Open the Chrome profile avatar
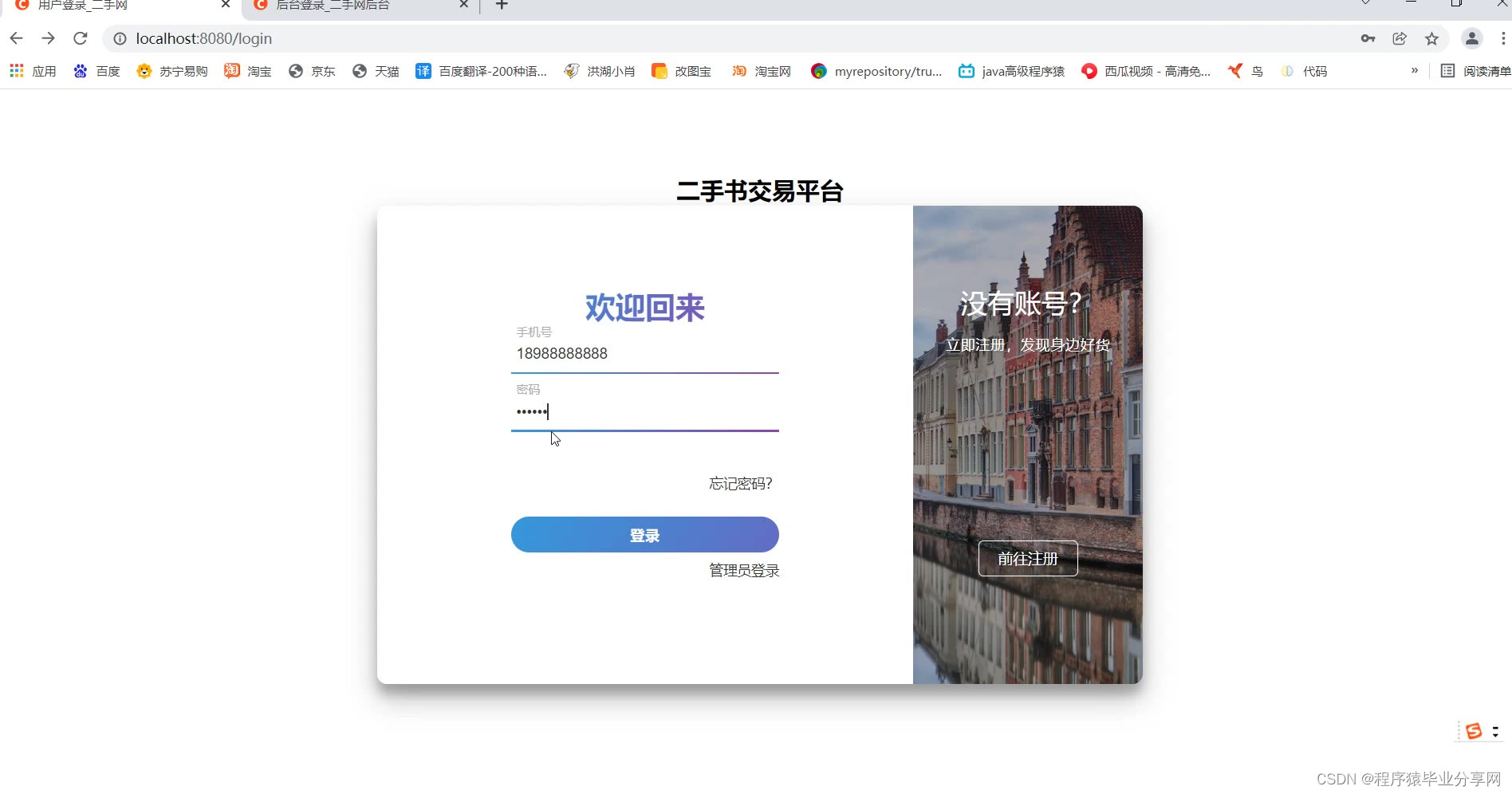Viewport: 1512px width, 794px height. click(1471, 38)
